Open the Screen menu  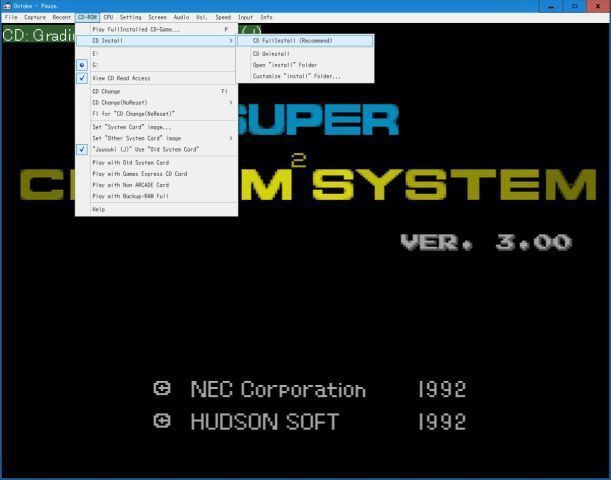coord(157,17)
